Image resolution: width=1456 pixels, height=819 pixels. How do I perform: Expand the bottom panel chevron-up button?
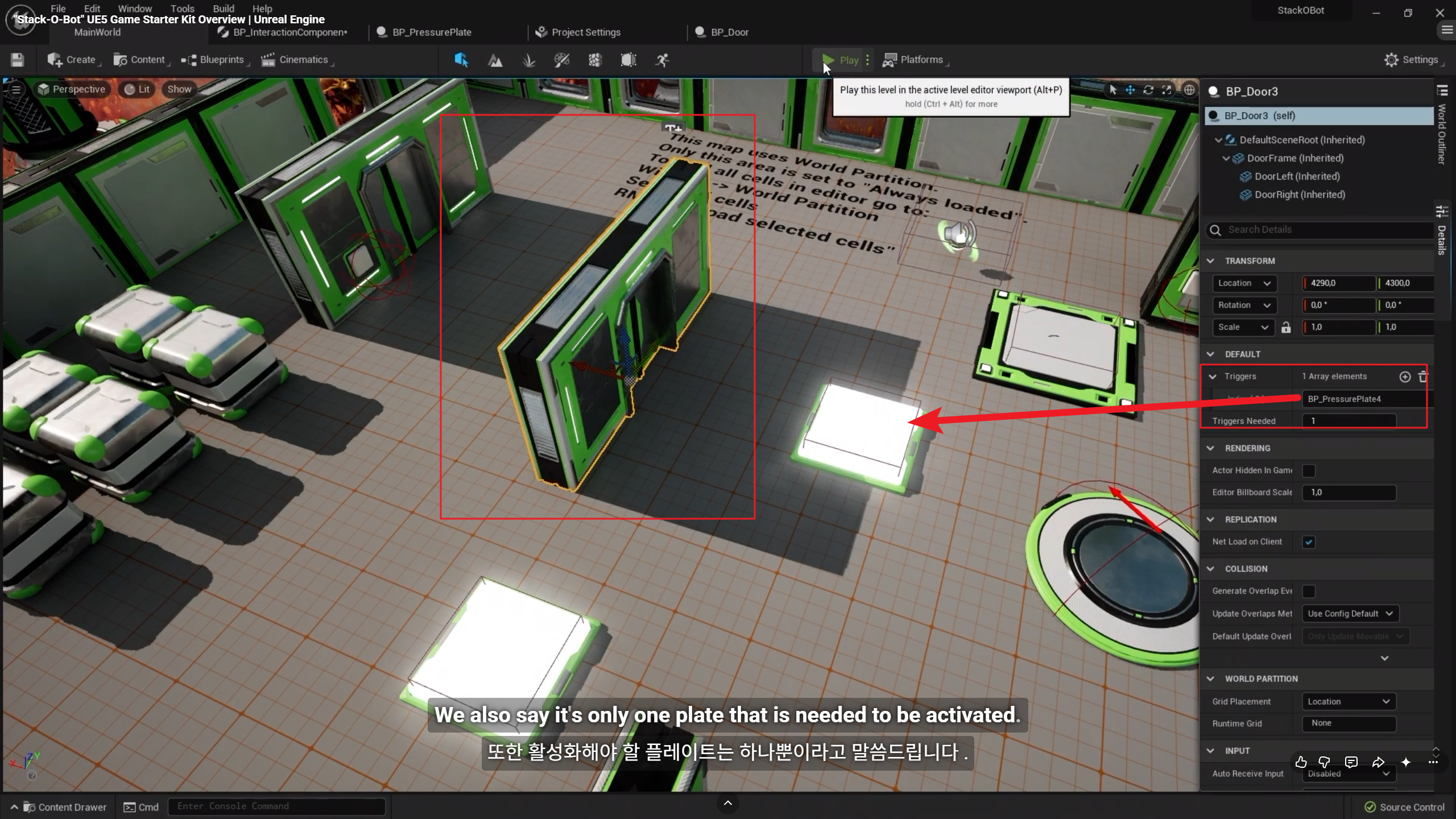(728, 803)
